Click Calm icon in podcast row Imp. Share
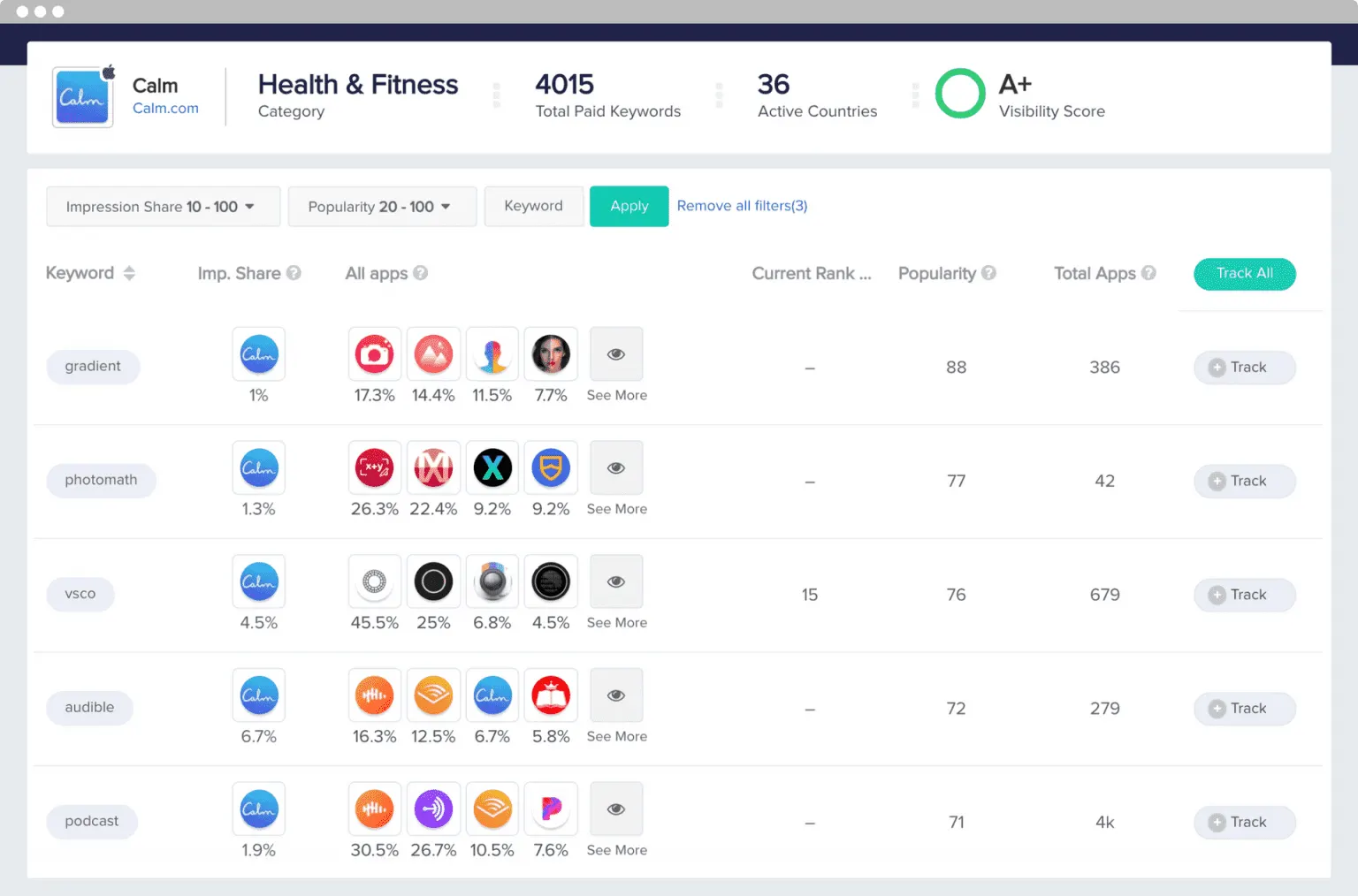Image resolution: width=1358 pixels, height=896 pixels. 259,809
